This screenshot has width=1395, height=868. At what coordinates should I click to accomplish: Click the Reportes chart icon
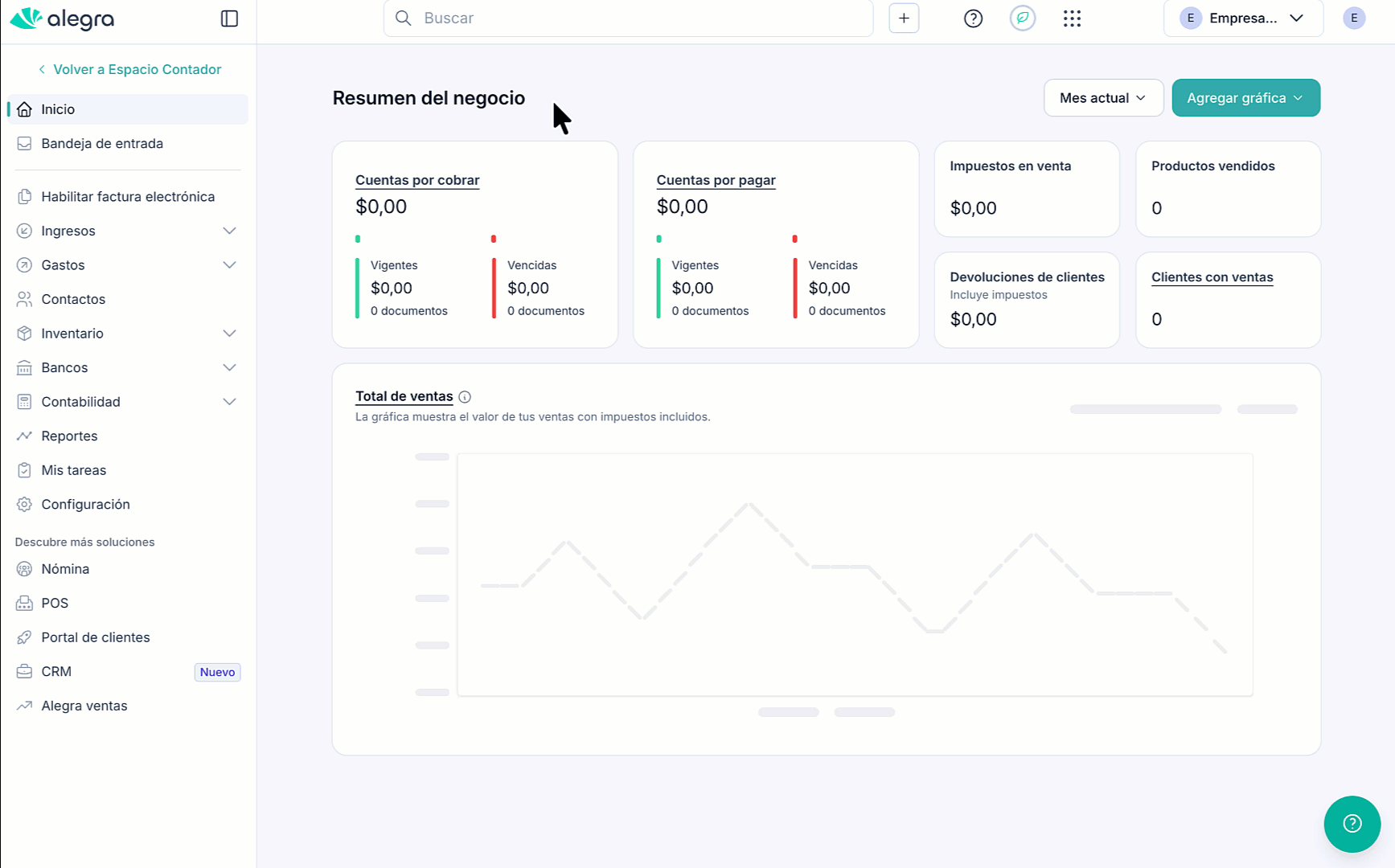click(x=25, y=436)
